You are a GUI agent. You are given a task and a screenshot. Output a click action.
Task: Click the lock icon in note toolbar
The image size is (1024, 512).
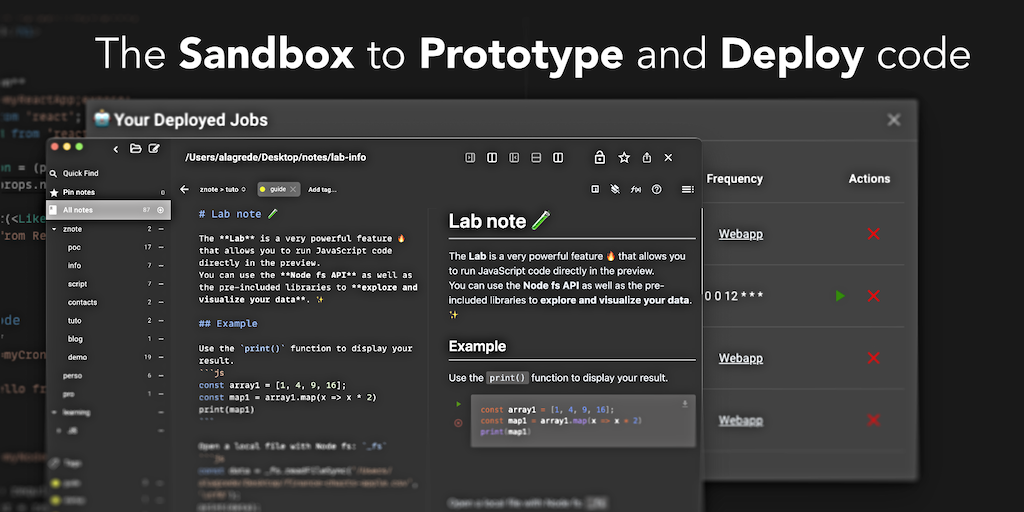[600, 158]
